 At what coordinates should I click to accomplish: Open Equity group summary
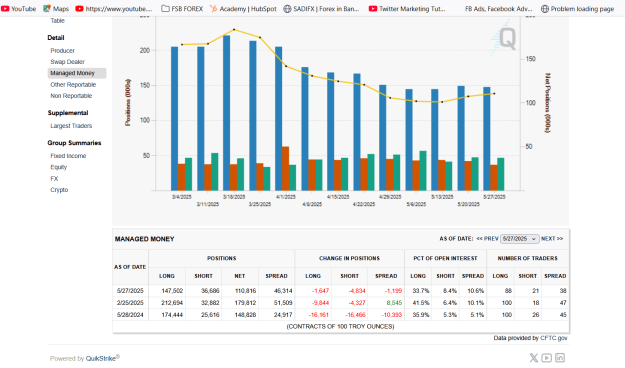click(59, 167)
